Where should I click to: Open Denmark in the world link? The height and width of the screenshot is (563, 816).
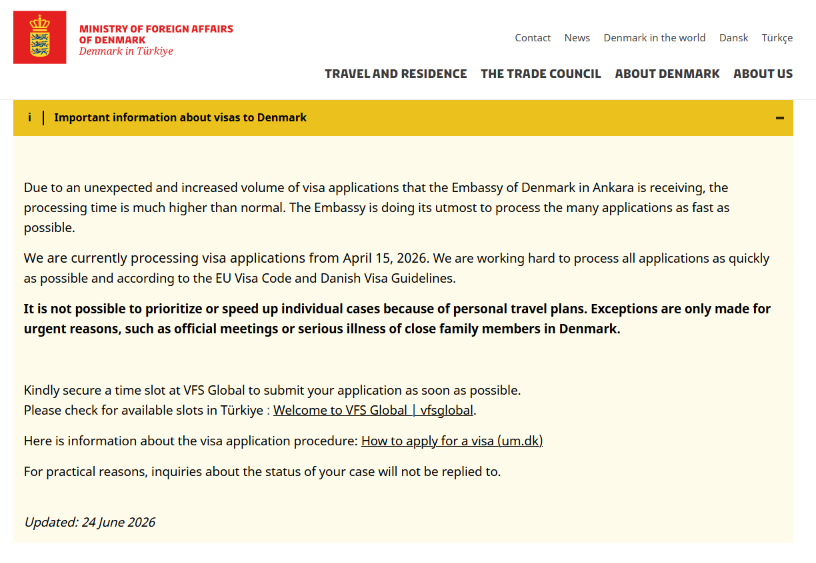click(654, 38)
